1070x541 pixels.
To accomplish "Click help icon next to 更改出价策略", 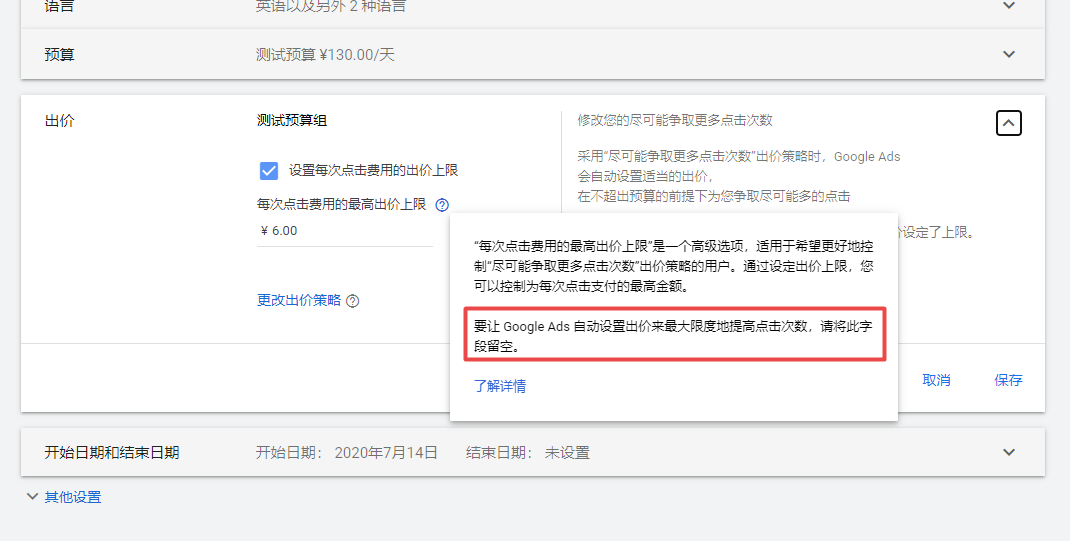I will point(353,301).
